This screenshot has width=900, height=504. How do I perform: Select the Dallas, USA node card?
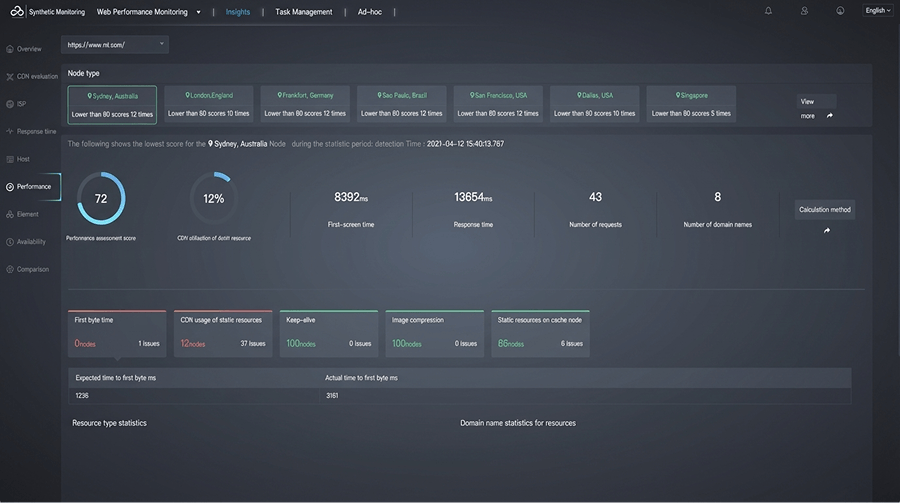click(594, 104)
